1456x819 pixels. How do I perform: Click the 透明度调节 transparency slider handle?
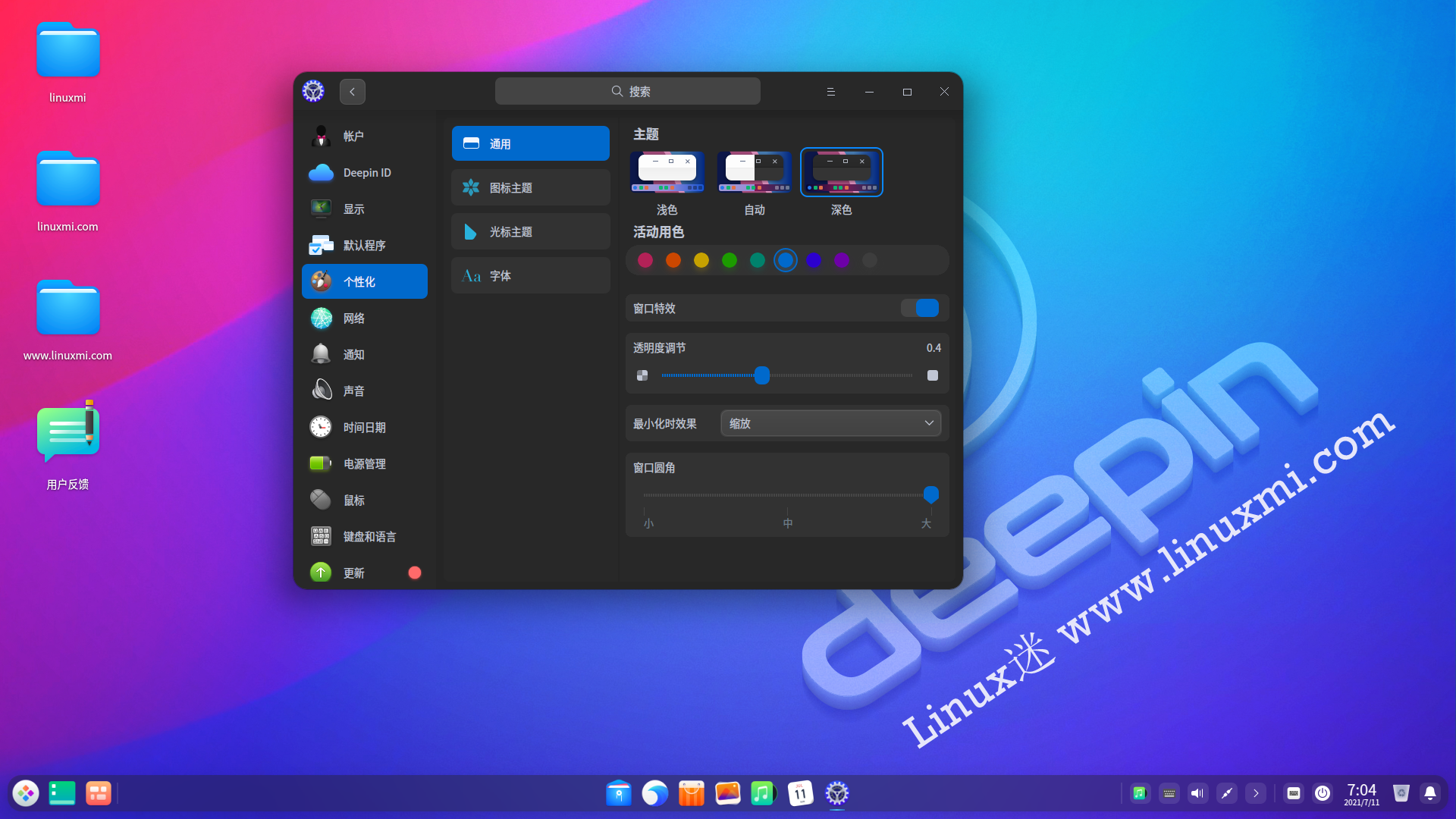click(x=762, y=375)
